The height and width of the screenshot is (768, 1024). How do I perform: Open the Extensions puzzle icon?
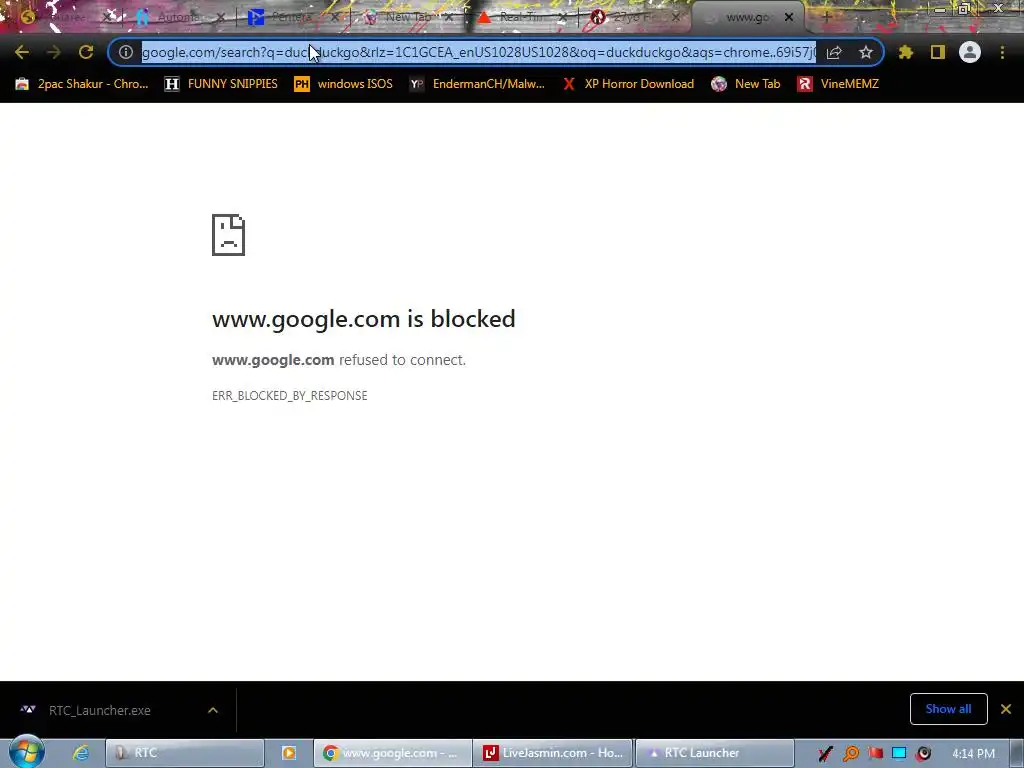906,52
